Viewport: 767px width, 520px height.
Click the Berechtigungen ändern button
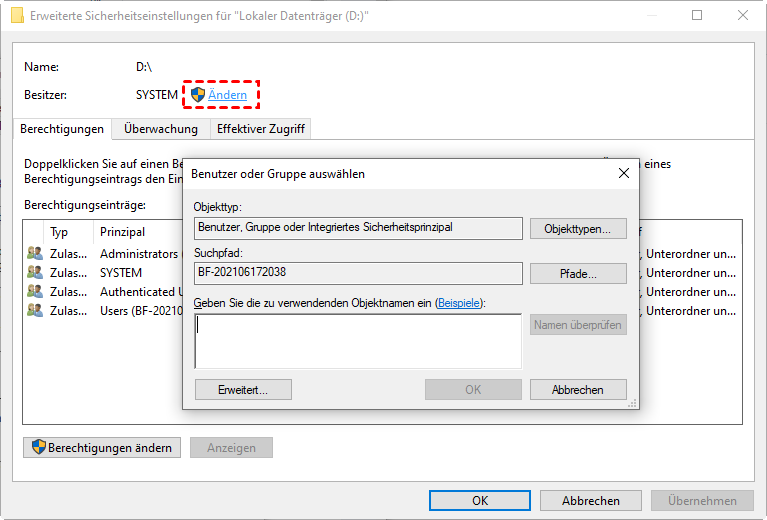point(102,448)
